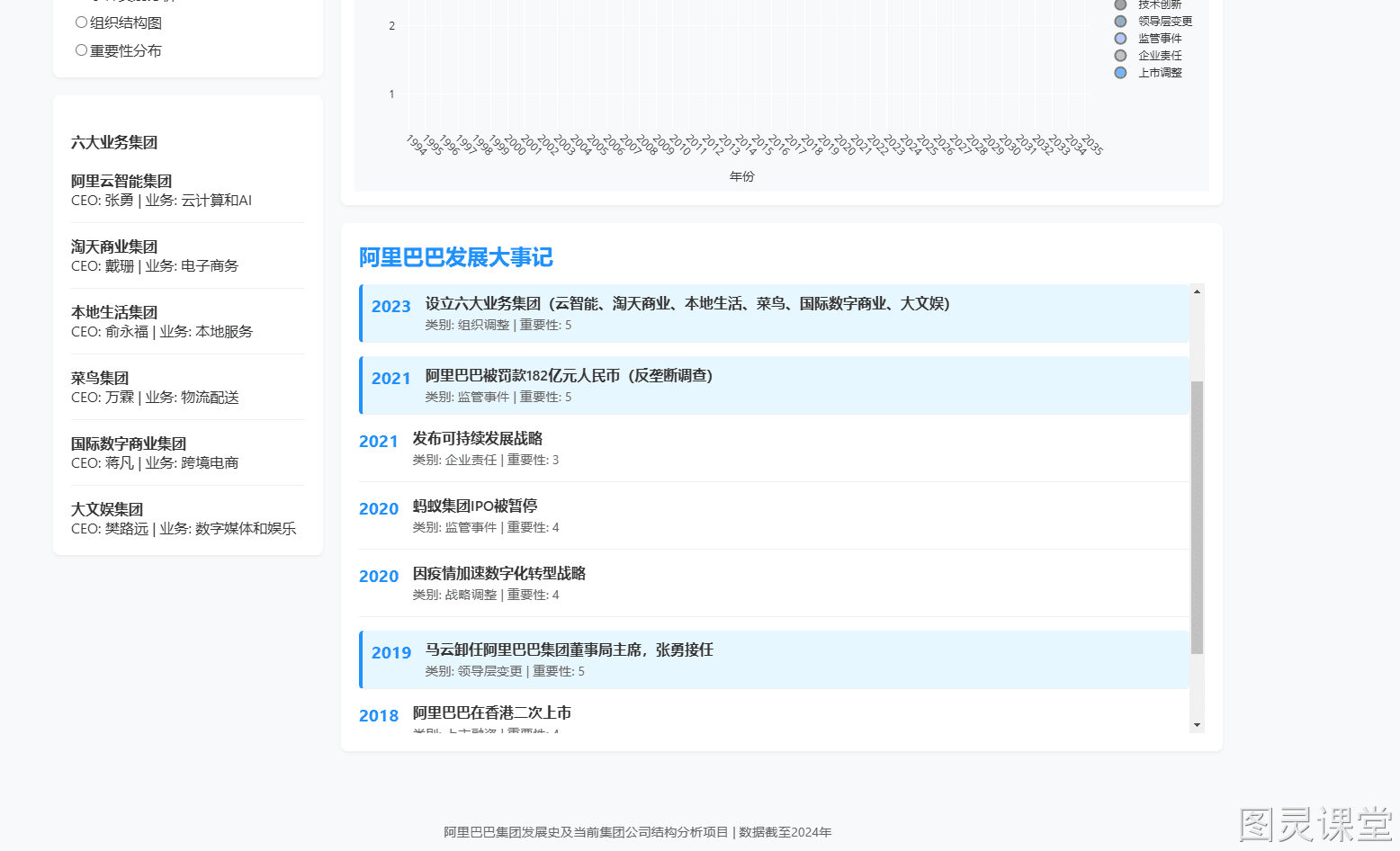This screenshot has width=1400, height=851.
Task: Click the footer text 数据截至2024年
Action: [785, 833]
